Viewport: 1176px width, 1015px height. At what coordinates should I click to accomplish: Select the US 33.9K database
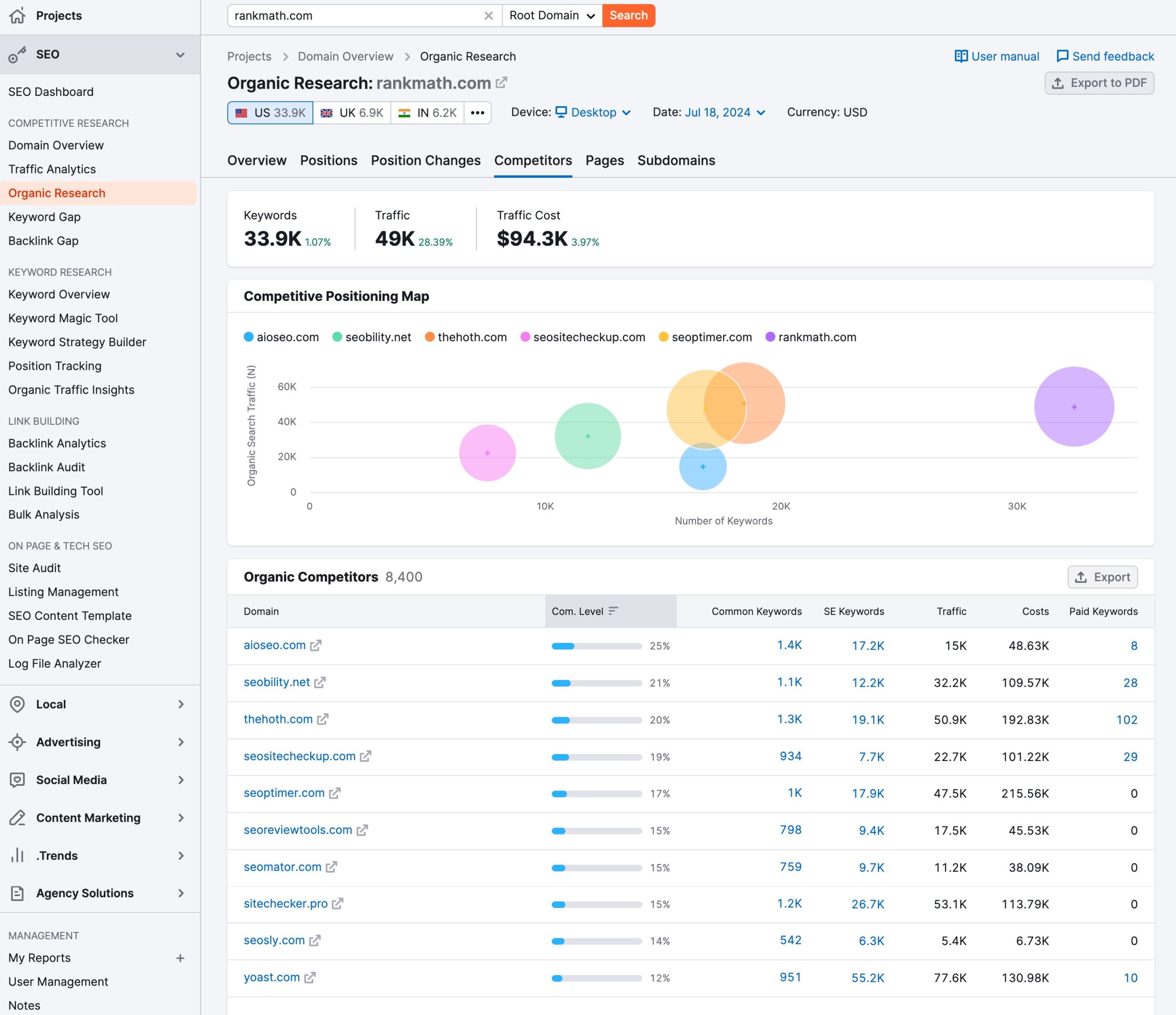coord(270,113)
